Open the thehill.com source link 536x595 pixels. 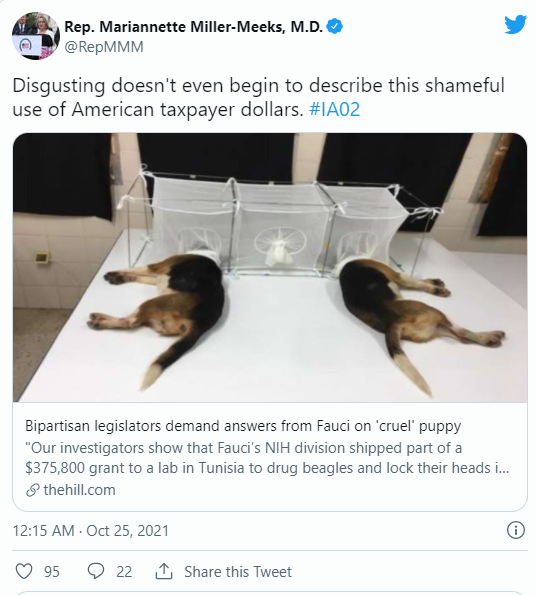79,490
